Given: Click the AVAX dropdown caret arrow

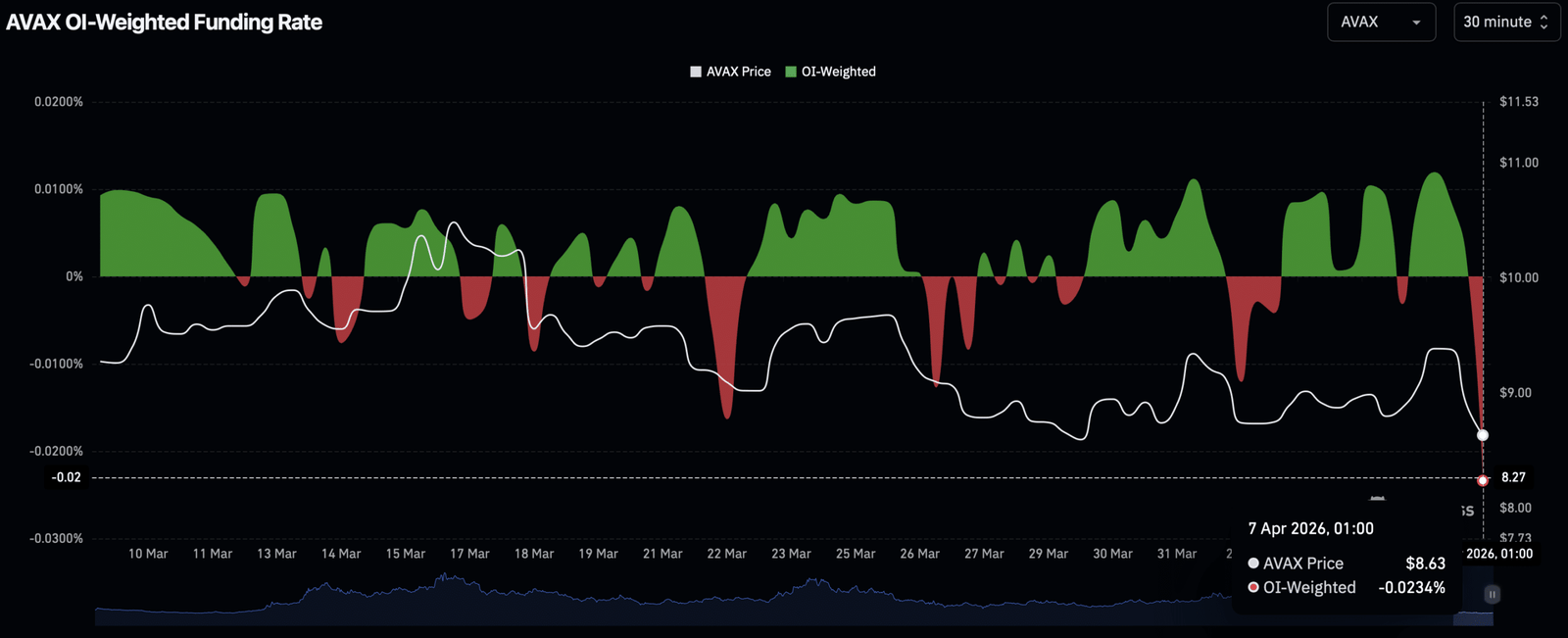Looking at the screenshot, I should [1416, 23].
